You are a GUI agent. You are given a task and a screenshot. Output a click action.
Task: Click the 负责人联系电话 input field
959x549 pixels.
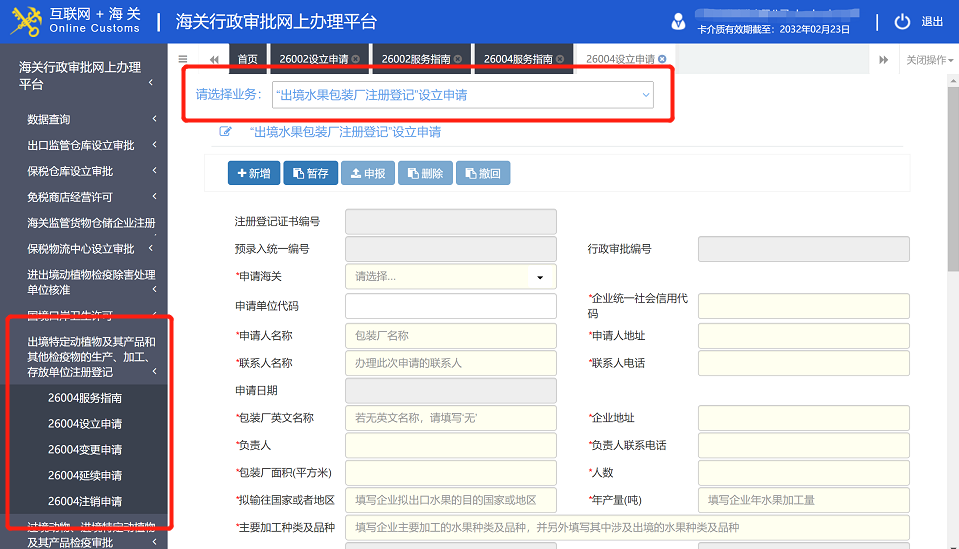[x=804, y=445]
